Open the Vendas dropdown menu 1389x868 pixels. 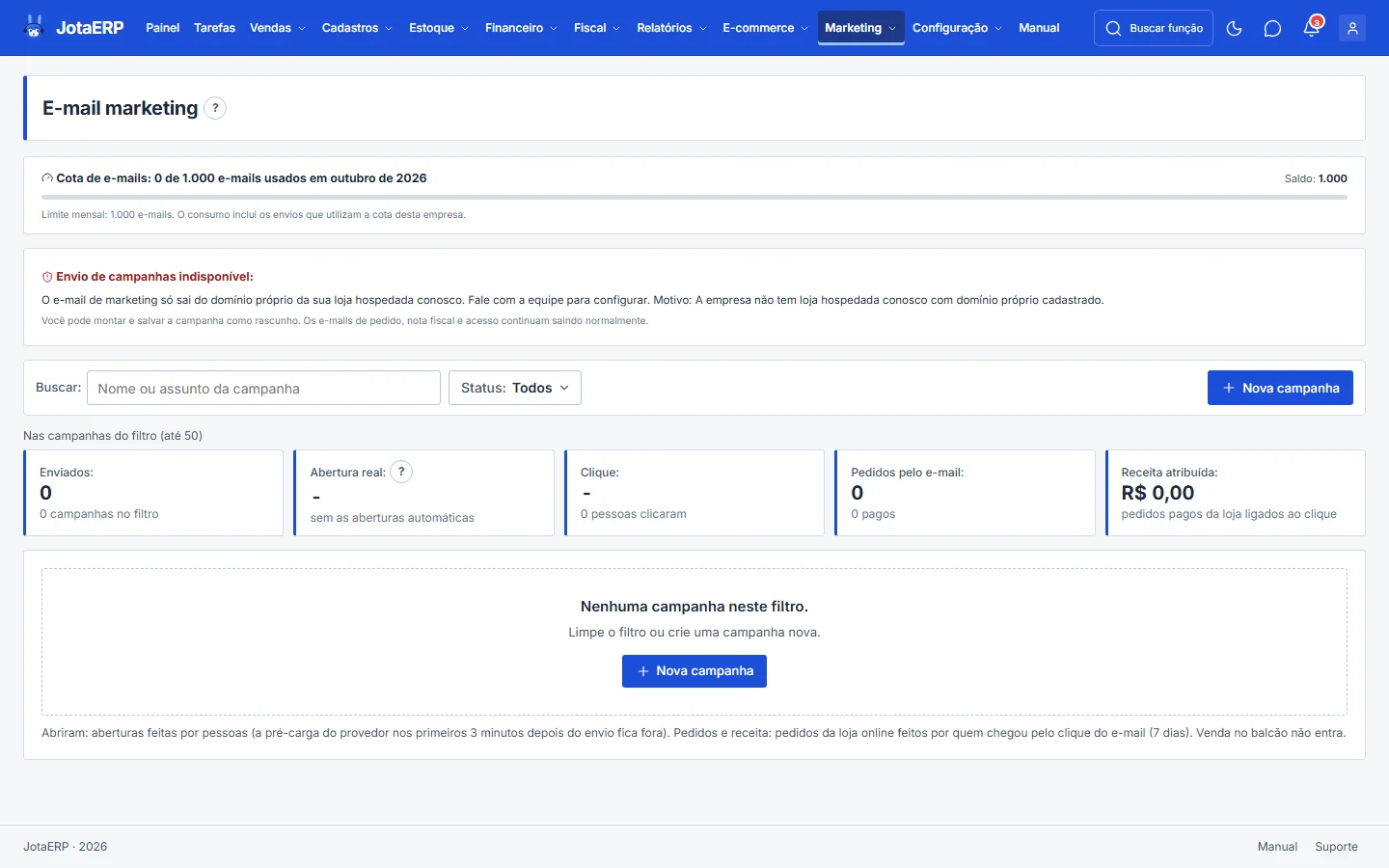click(x=277, y=28)
